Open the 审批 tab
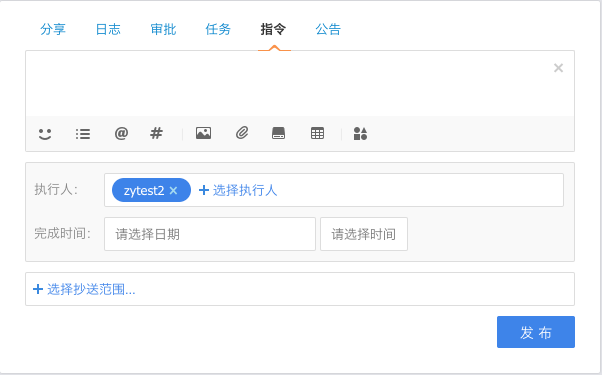The height and width of the screenshot is (375, 602). click(163, 29)
